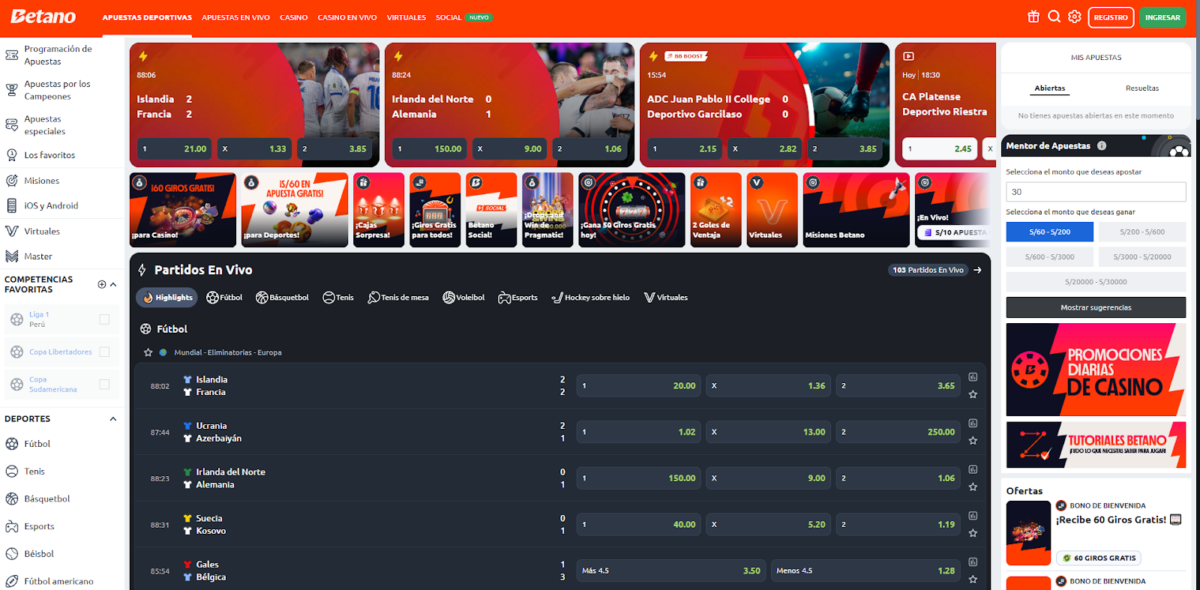1200x590 pixels.
Task: Open stats icon for Islandia vs Francia
Action: pyautogui.click(x=973, y=377)
